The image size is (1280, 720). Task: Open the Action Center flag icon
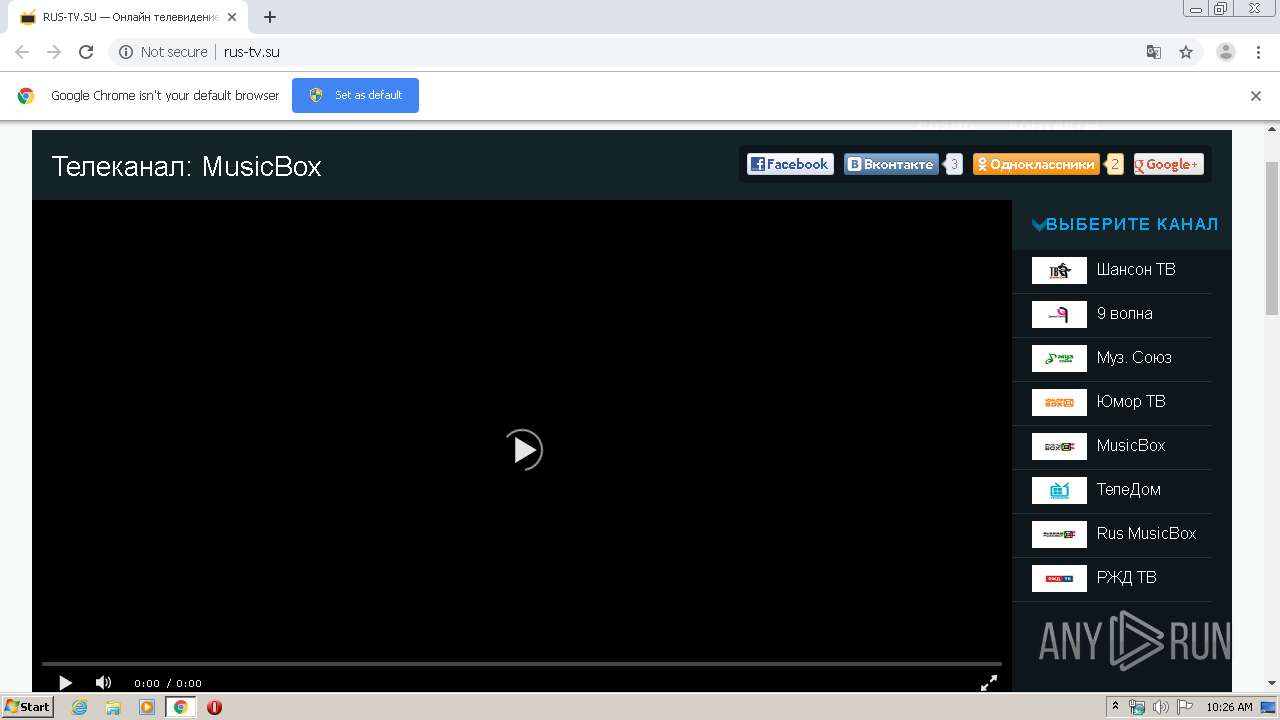1185,707
